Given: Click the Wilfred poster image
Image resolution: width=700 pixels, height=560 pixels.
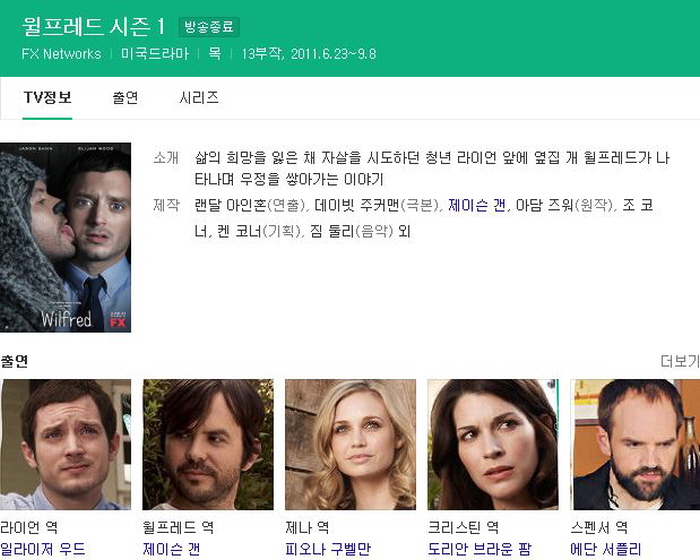Looking at the screenshot, I should tap(65, 237).
